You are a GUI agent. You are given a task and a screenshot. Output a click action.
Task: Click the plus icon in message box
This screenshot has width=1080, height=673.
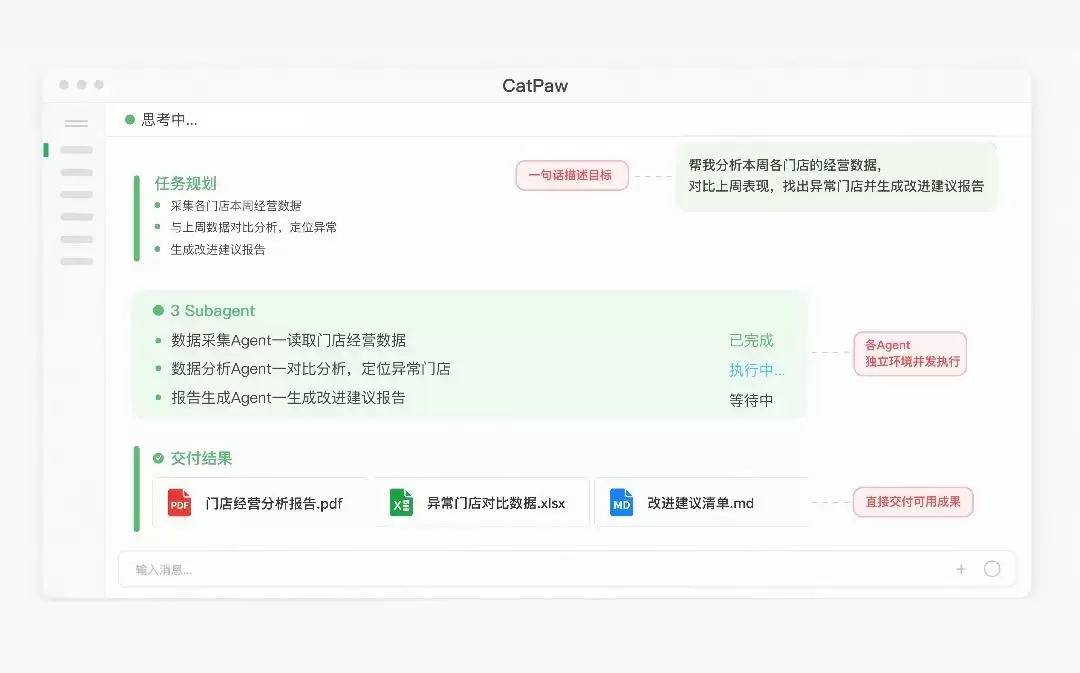(961, 569)
